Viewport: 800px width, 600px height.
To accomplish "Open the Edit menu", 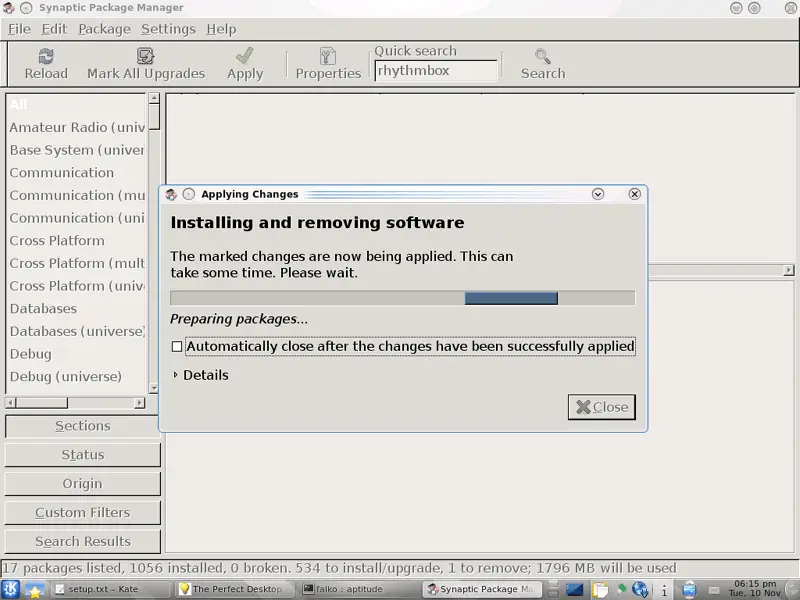I will coord(54,29).
